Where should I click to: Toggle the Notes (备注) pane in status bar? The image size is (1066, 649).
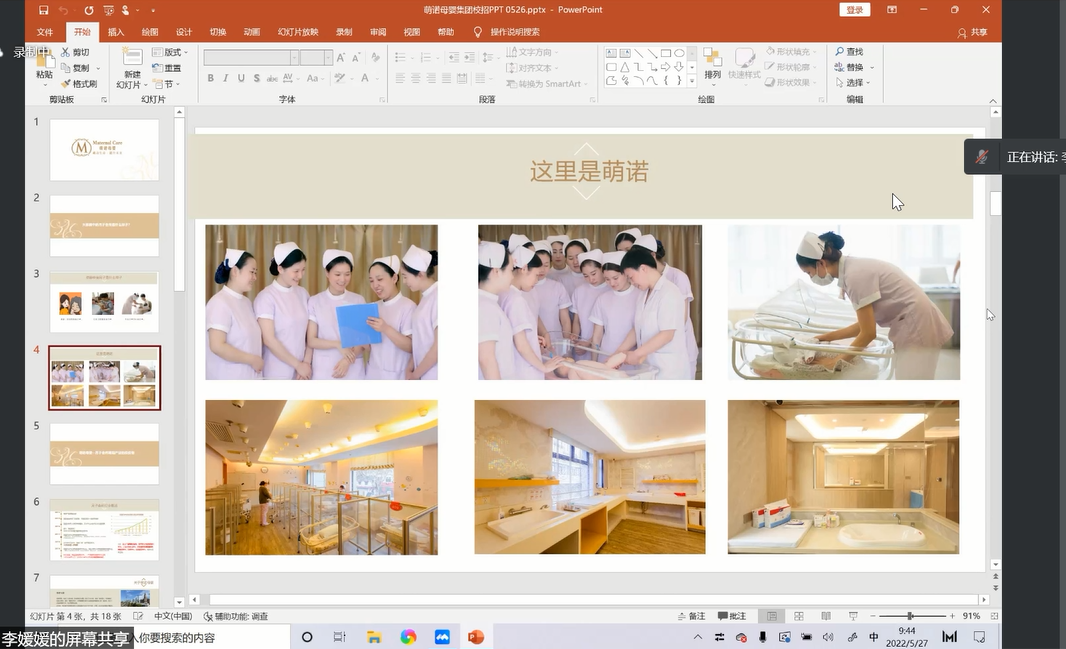click(x=690, y=616)
